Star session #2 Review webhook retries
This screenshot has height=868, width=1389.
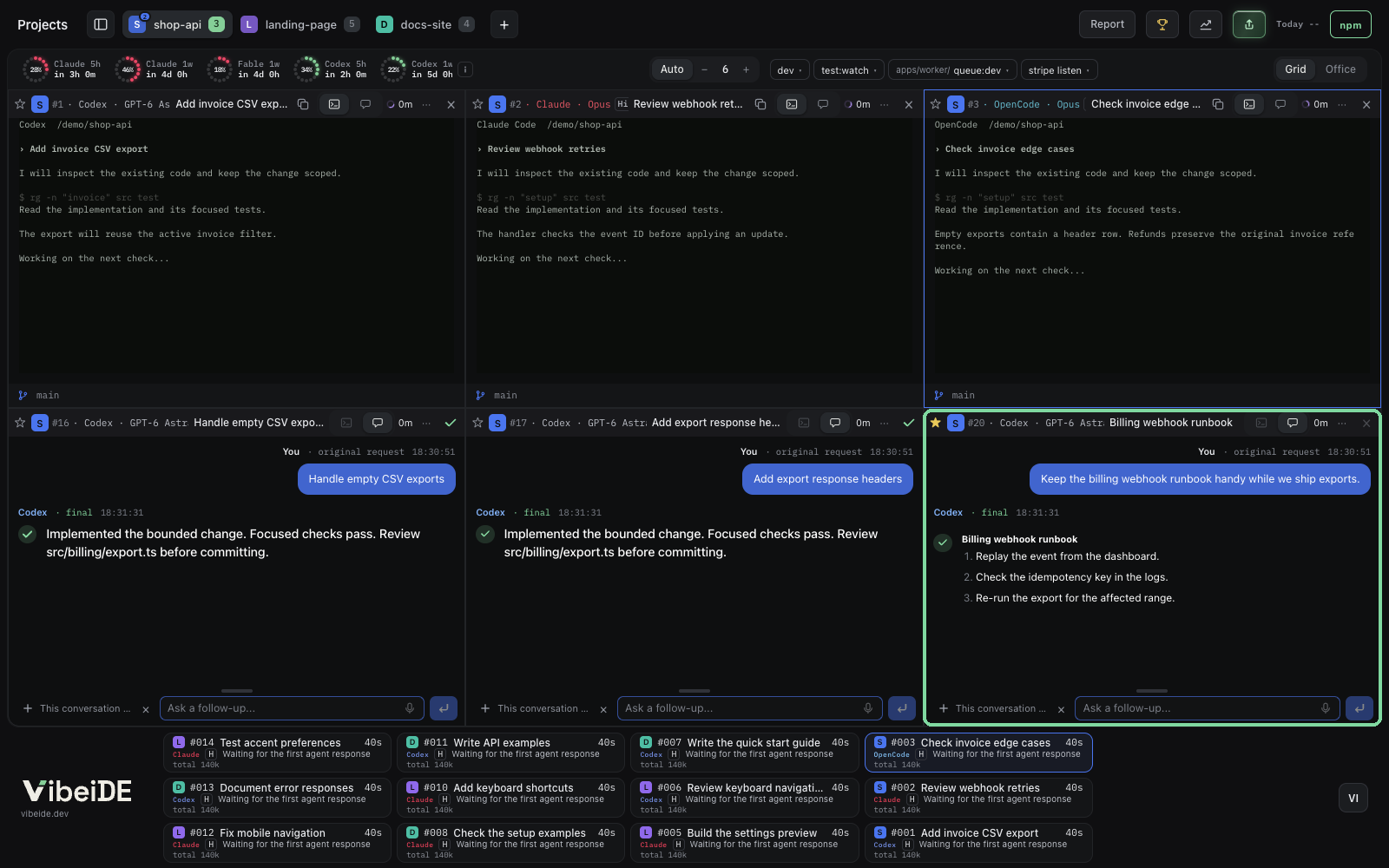tap(477, 104)
